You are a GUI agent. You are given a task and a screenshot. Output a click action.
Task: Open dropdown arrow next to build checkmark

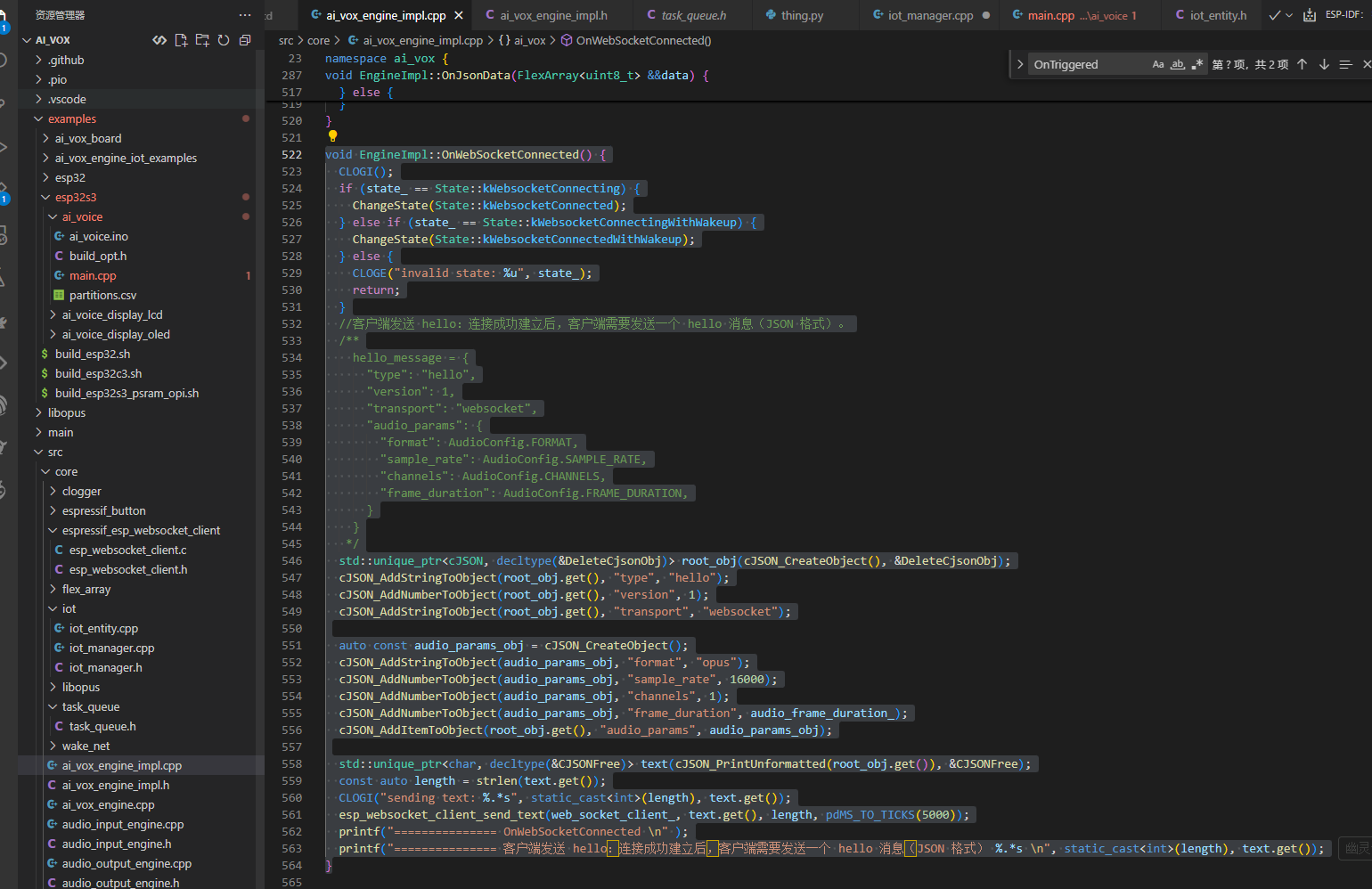click(1289, 15)
